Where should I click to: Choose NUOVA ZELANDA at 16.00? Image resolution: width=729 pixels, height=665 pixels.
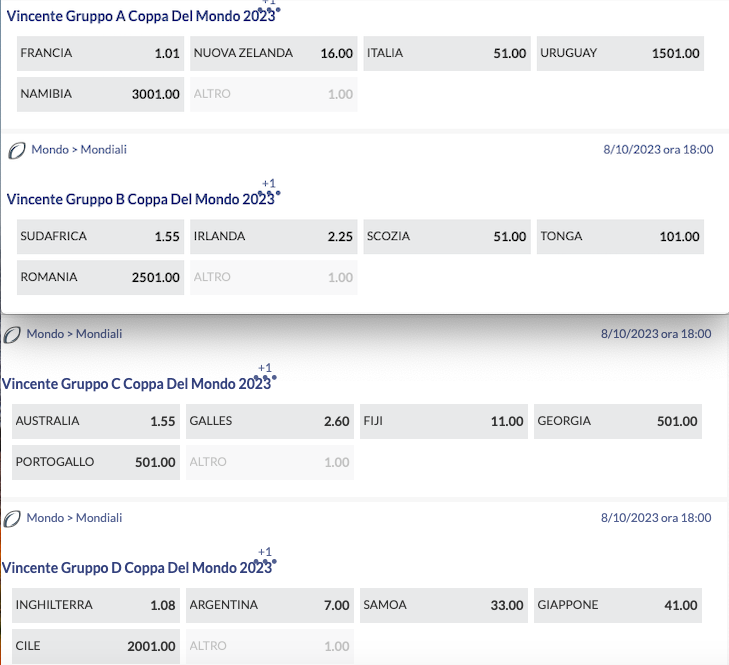point(273,53)
